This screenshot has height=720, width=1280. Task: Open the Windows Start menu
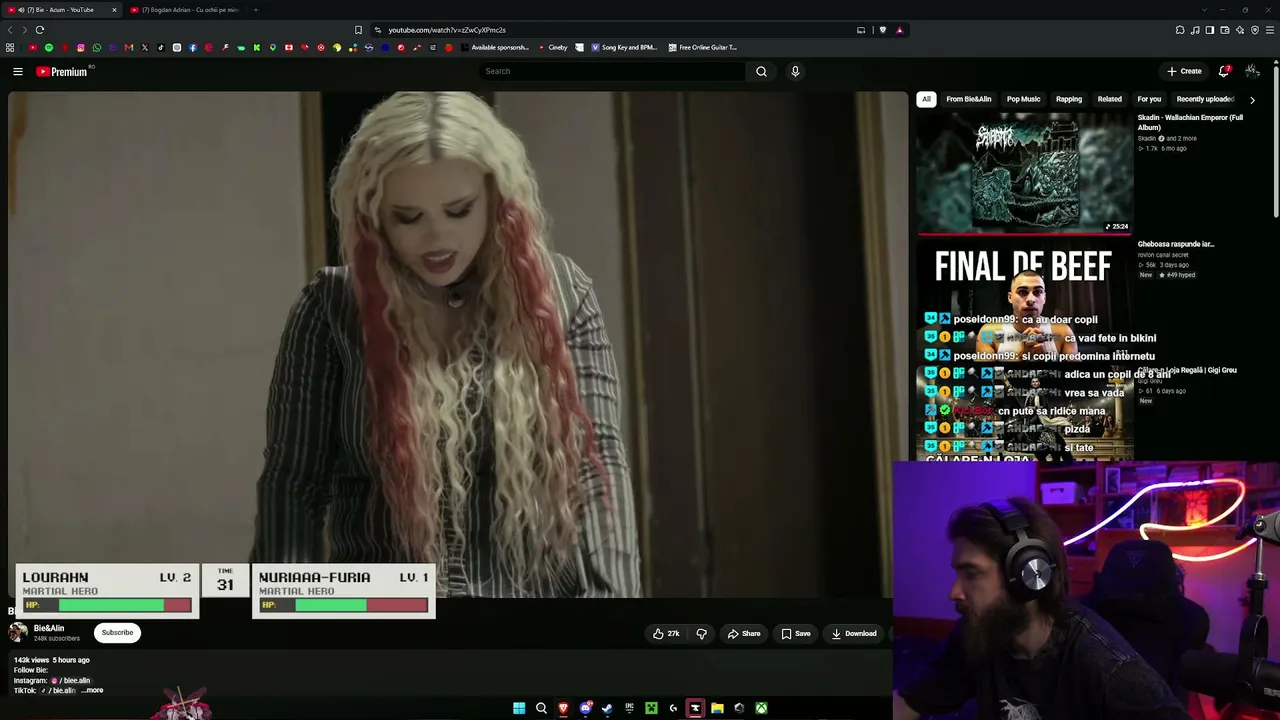[519, 708]
